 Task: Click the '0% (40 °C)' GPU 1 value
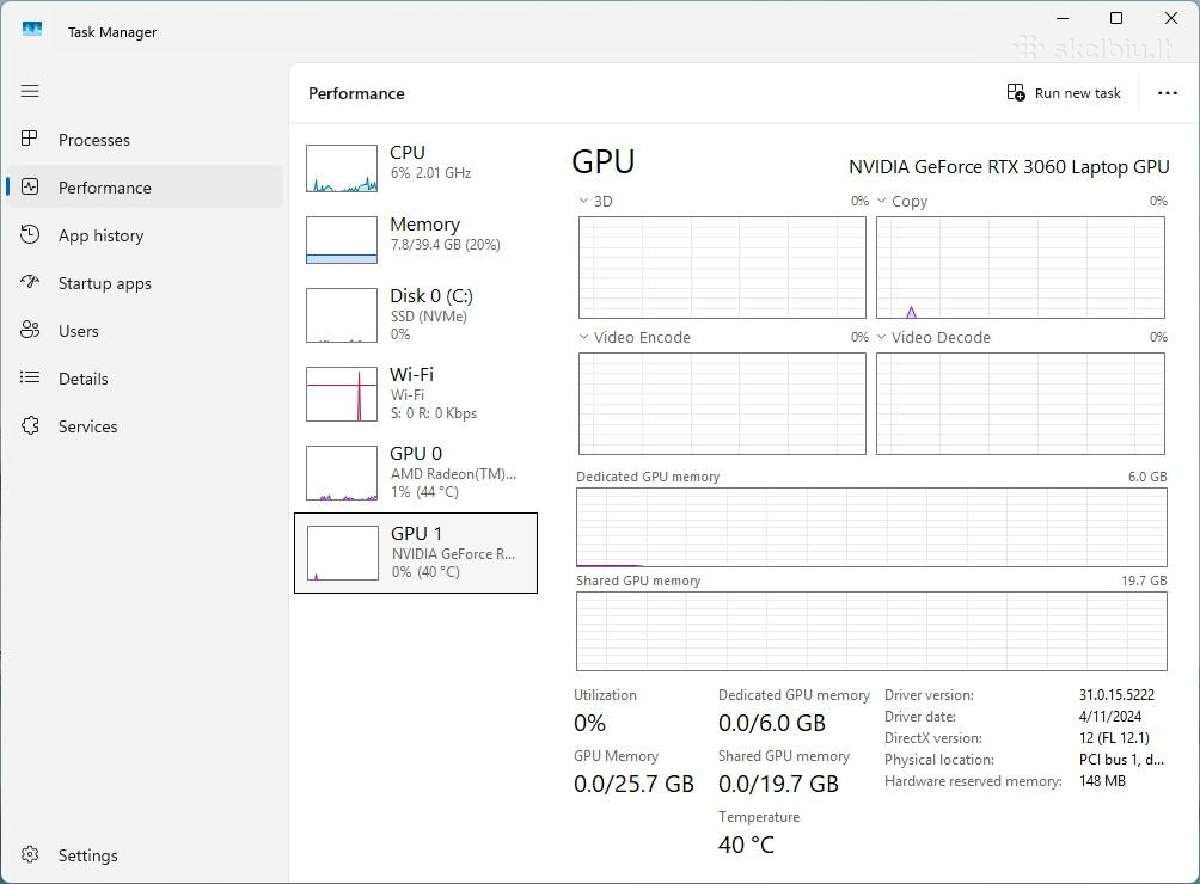426,572
